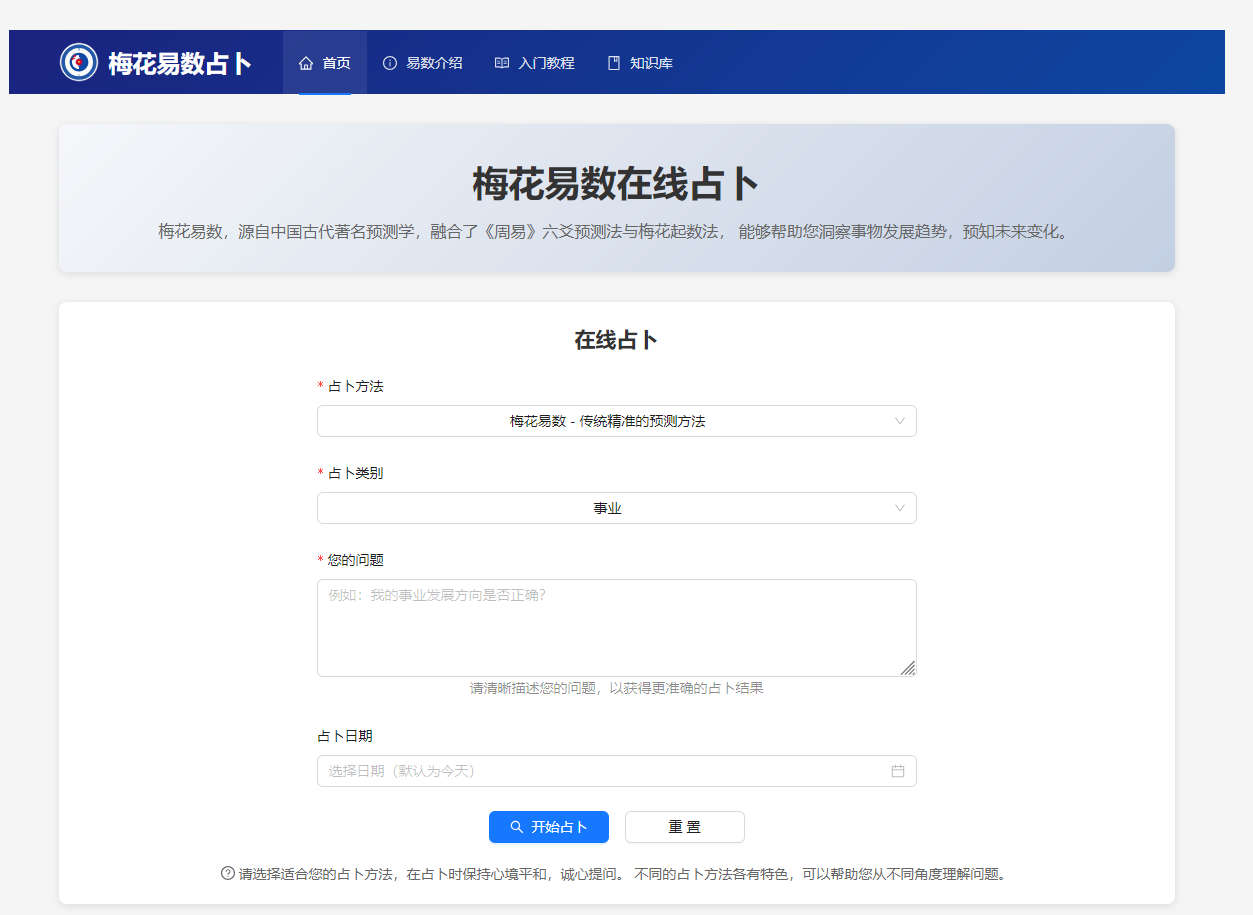Click the info icon beside 易数介绍
The height and width of the screenshot is (915, 1253).
[x=390, y=63]
